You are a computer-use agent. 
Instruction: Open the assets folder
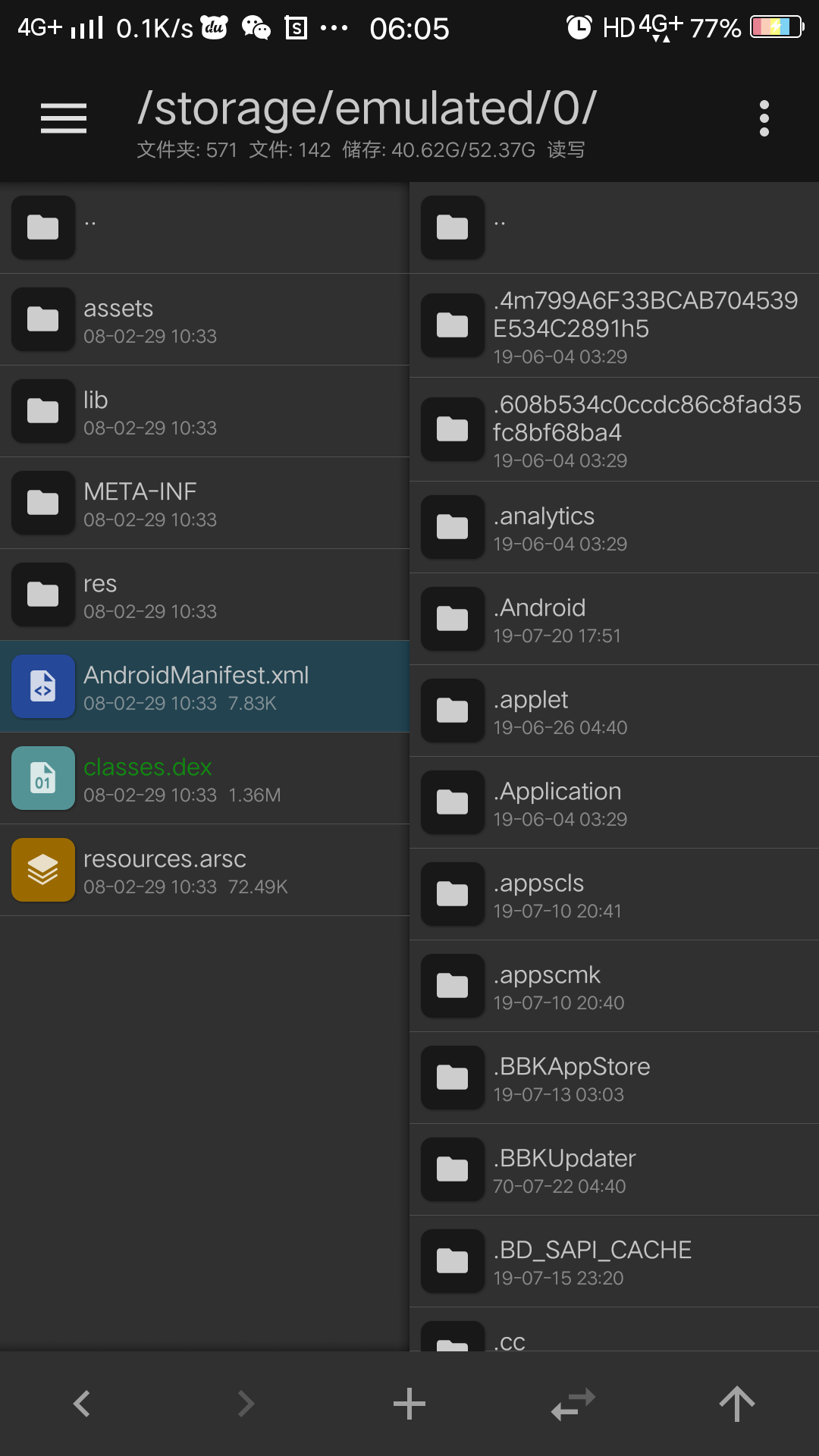click(x=205, y=319)
